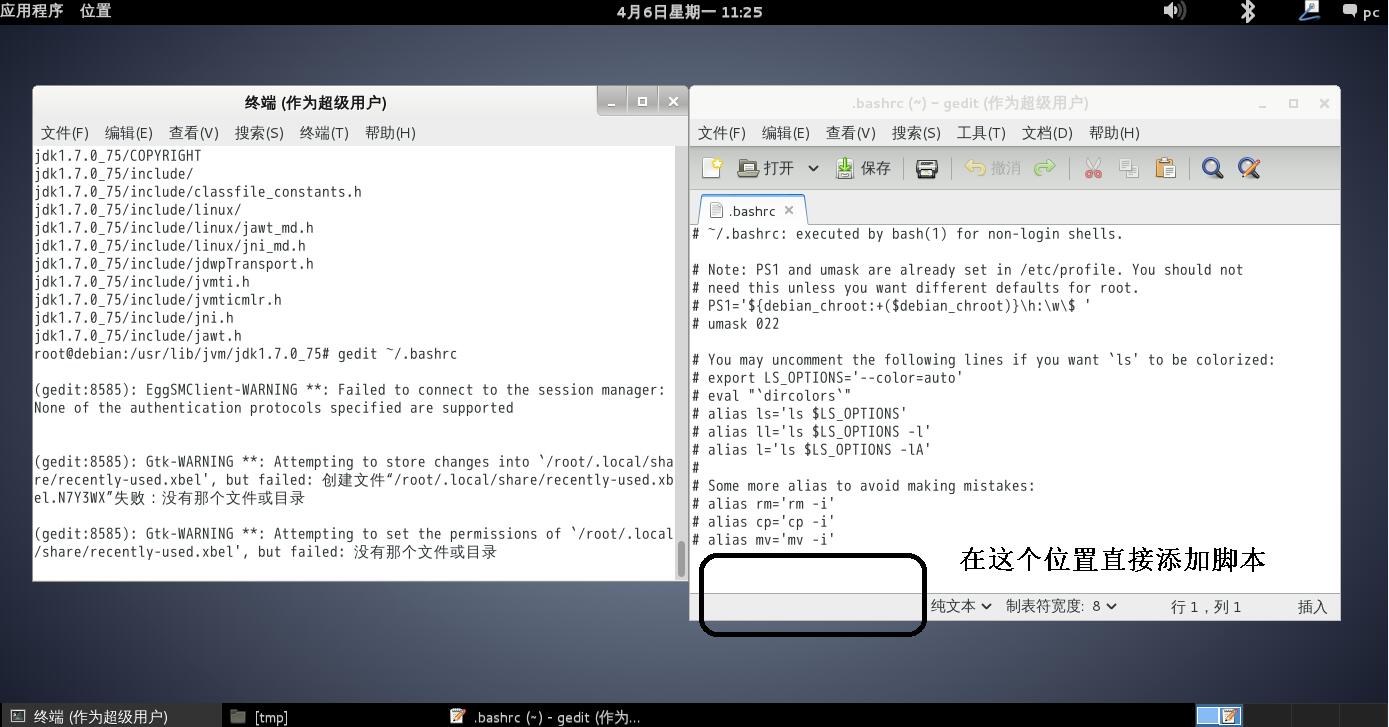
Task: Select the .bashrc document tab
Action: point(751,211)
